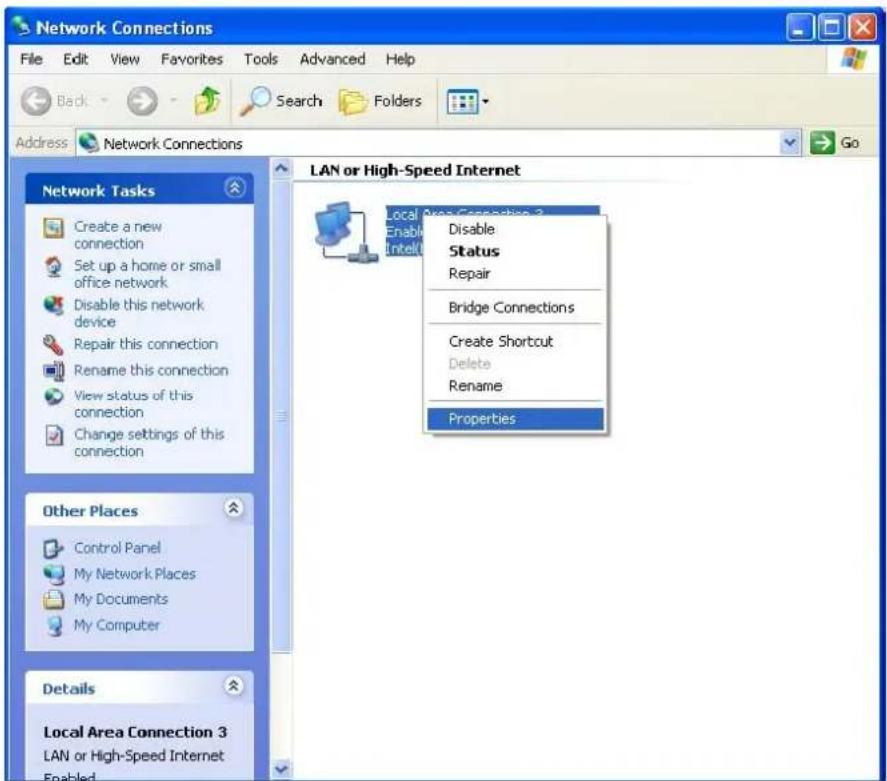Open the Views dropdown arrow
This screenshot has height=781, width=887.
485,102
